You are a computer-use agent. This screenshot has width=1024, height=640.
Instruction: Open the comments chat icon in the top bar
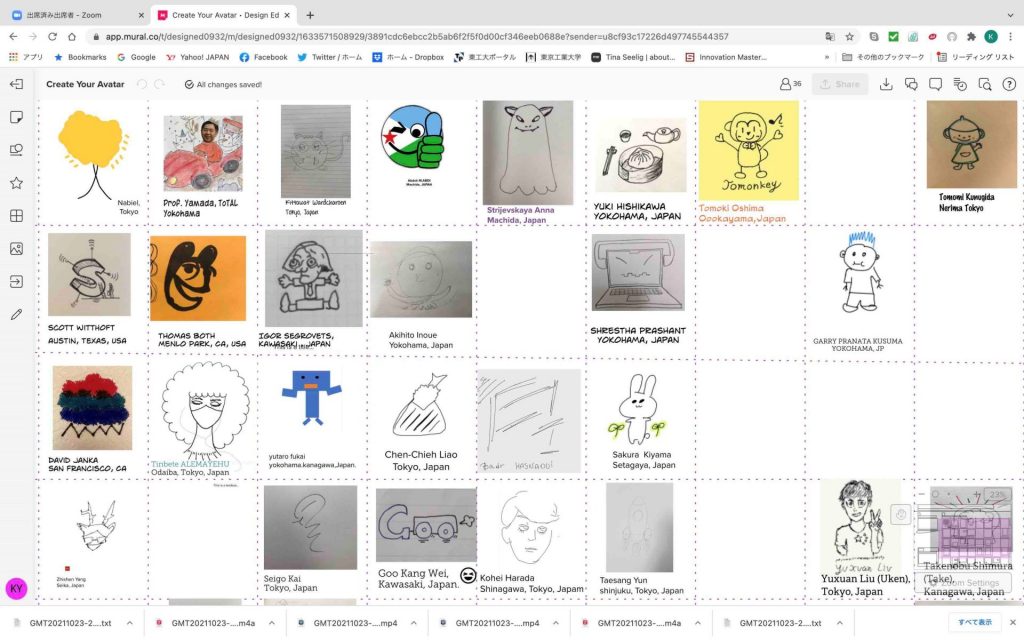coord(911,84)
